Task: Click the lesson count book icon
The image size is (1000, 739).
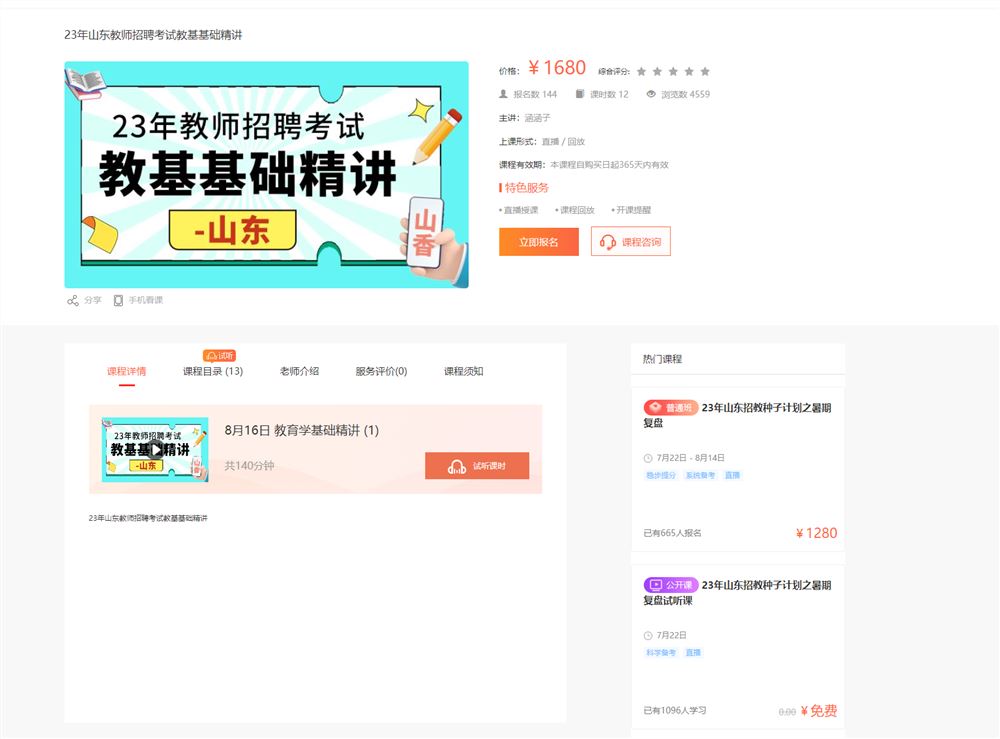Action: [x=580, y=94]
